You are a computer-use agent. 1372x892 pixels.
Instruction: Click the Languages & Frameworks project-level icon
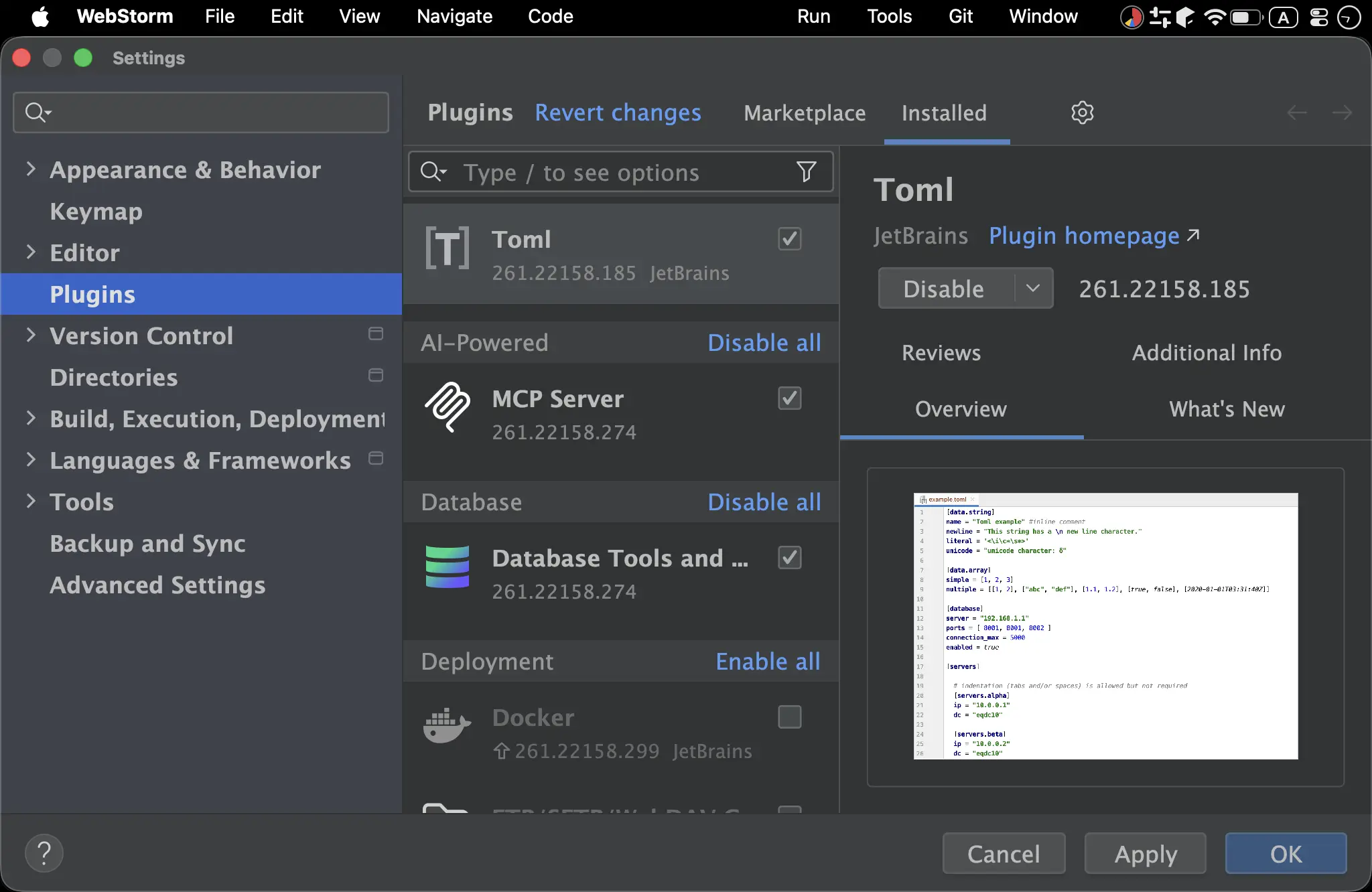[376, 458]
